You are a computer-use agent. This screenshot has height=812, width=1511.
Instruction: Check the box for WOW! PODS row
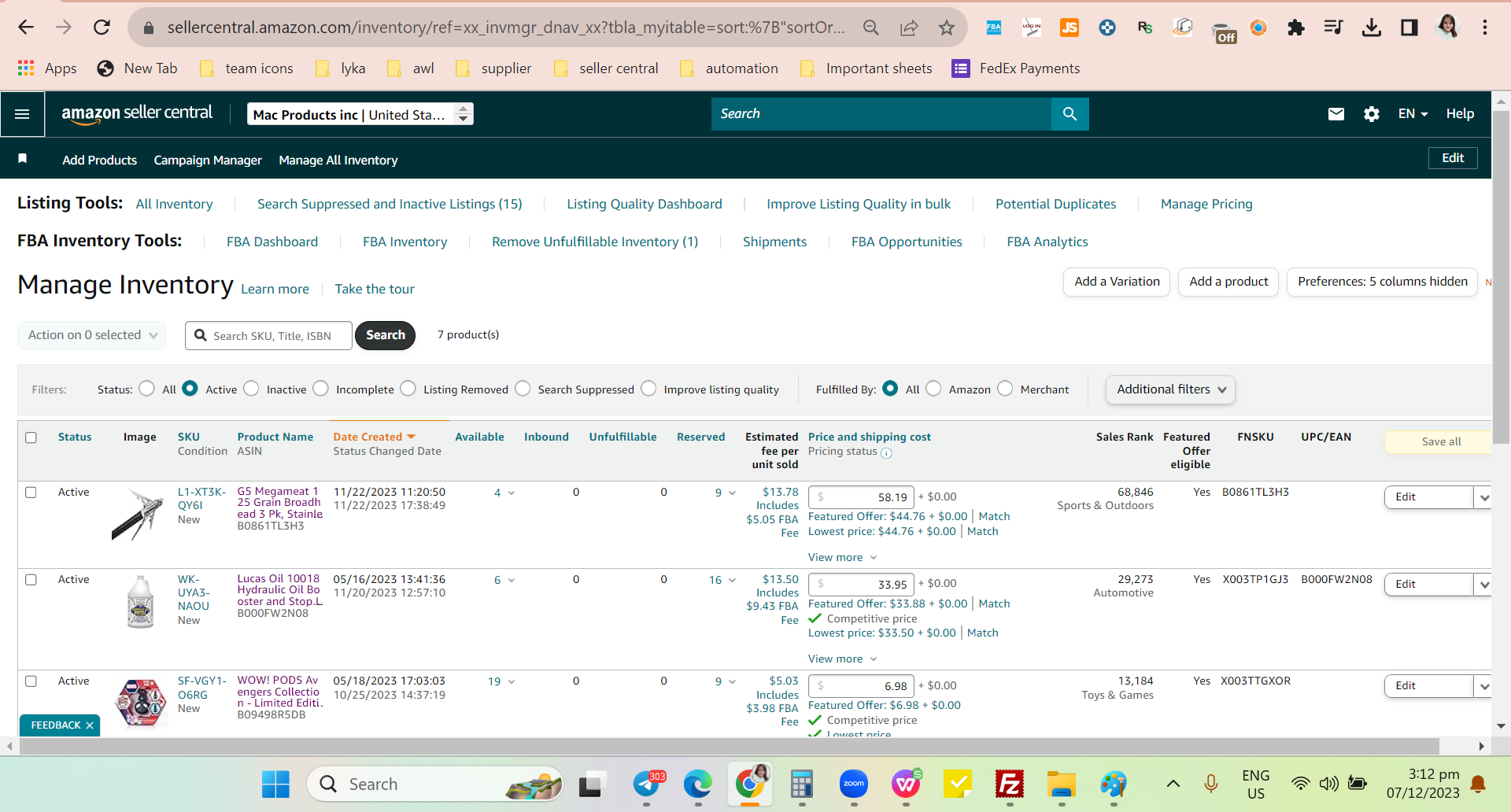[x=31, y=681]
